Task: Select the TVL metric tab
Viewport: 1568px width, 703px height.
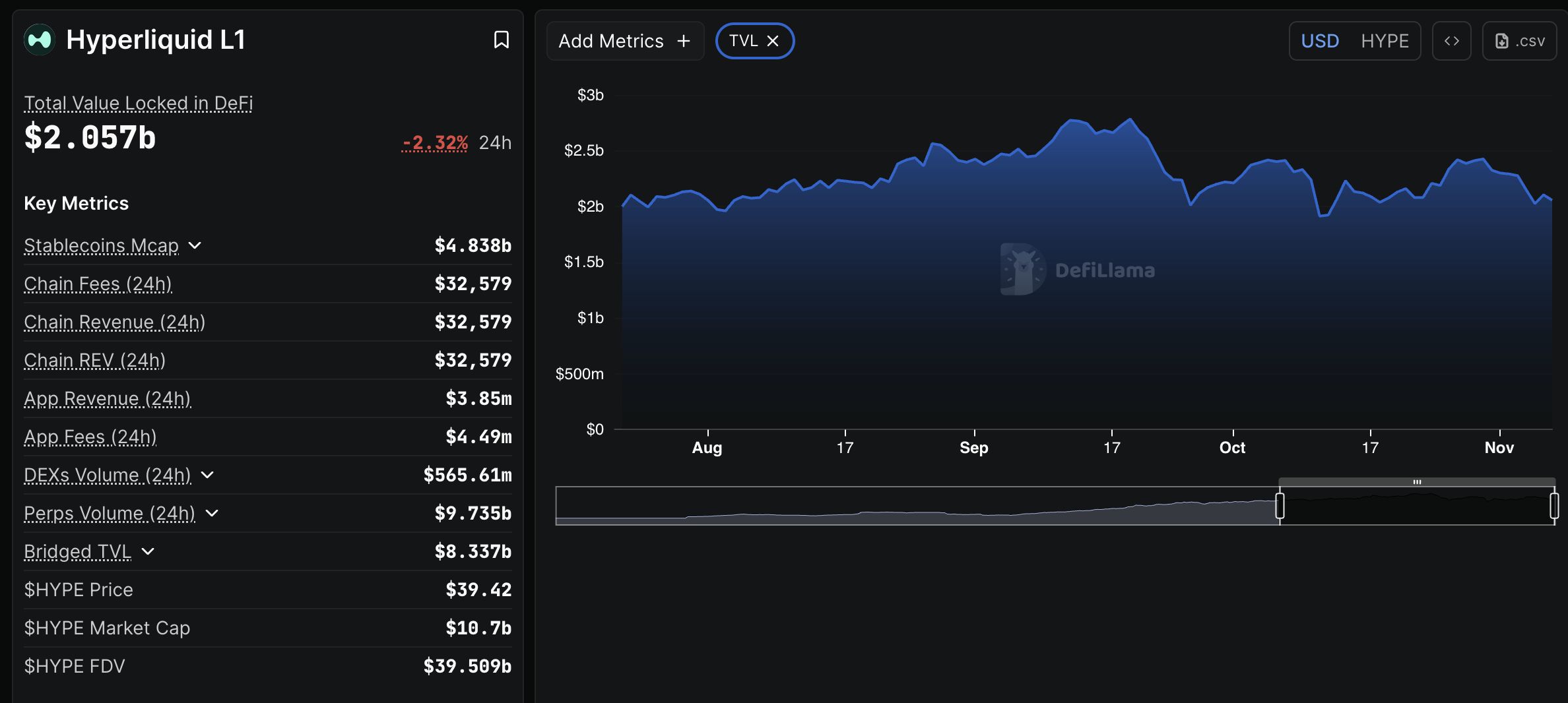Action: 746,40
